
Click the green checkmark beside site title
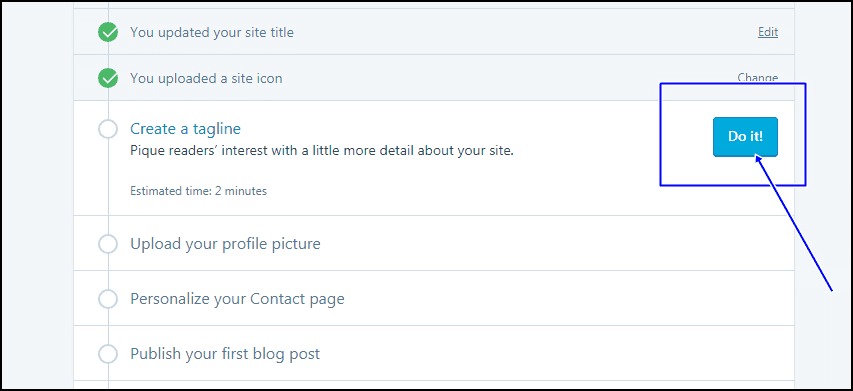[x=108, y=33]
